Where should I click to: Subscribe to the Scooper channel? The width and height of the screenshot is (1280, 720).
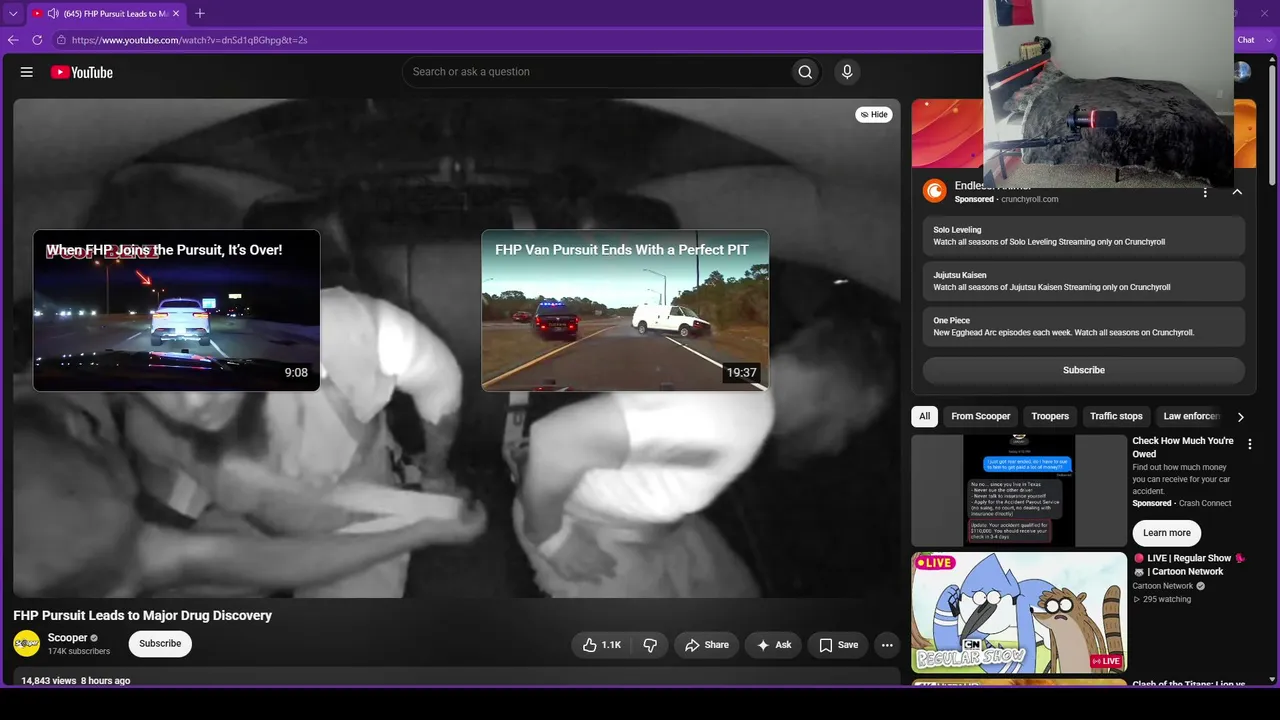(160, 643)
